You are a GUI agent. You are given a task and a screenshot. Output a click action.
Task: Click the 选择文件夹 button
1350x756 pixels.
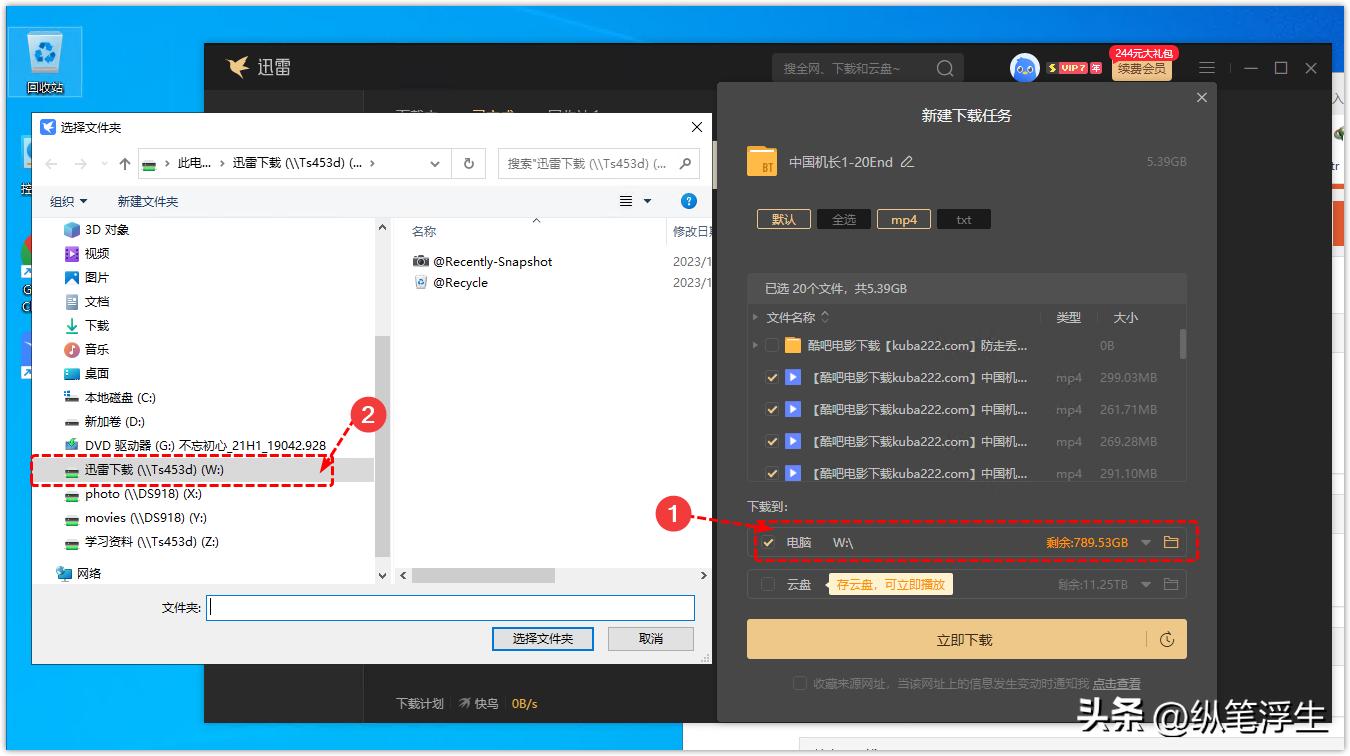[x=542, y=639]
